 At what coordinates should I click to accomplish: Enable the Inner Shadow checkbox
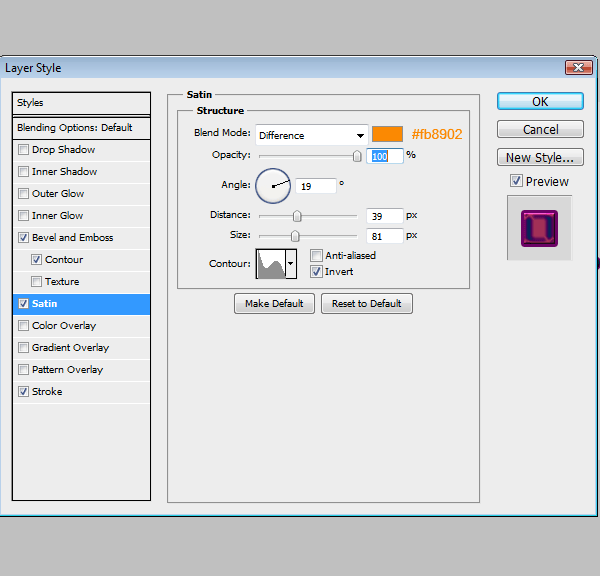coord(23,171)
